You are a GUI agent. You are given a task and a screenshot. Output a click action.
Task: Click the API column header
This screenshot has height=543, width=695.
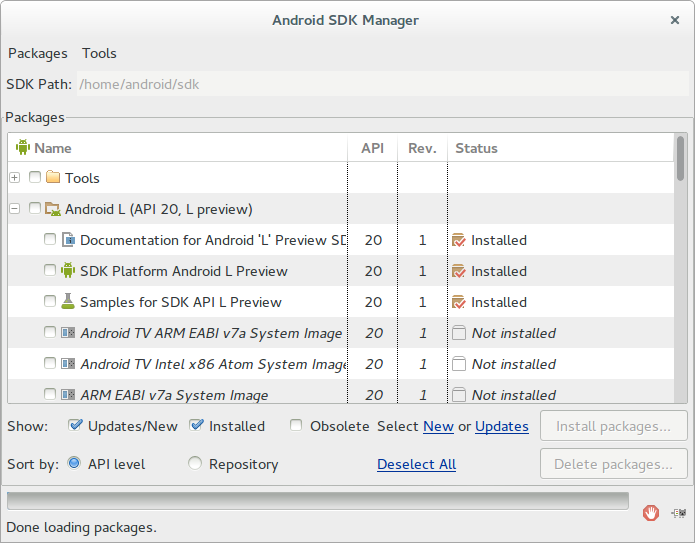click(372, 148)
